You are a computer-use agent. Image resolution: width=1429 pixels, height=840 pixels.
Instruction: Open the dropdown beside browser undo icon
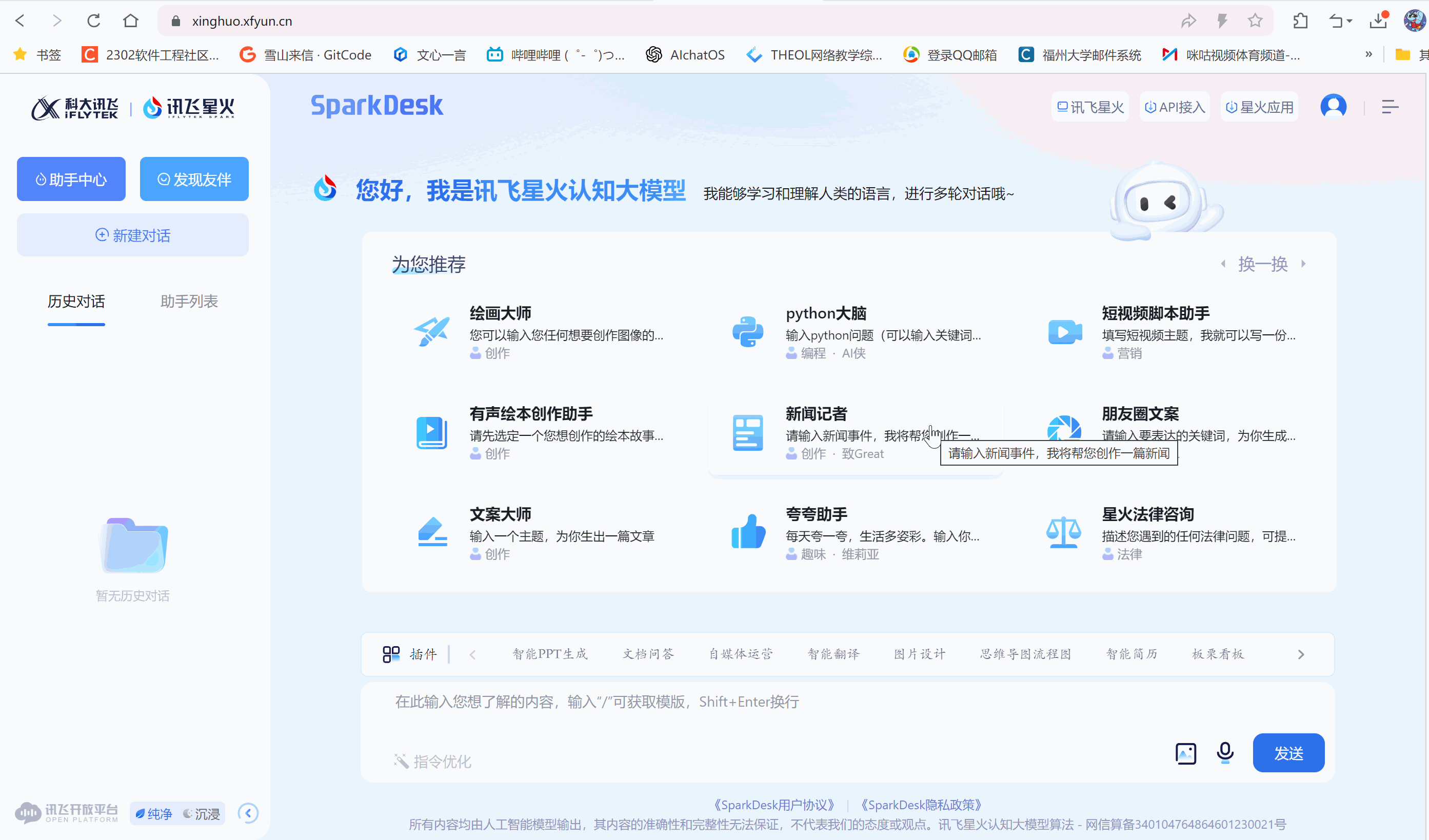(x=1349, y=21)
